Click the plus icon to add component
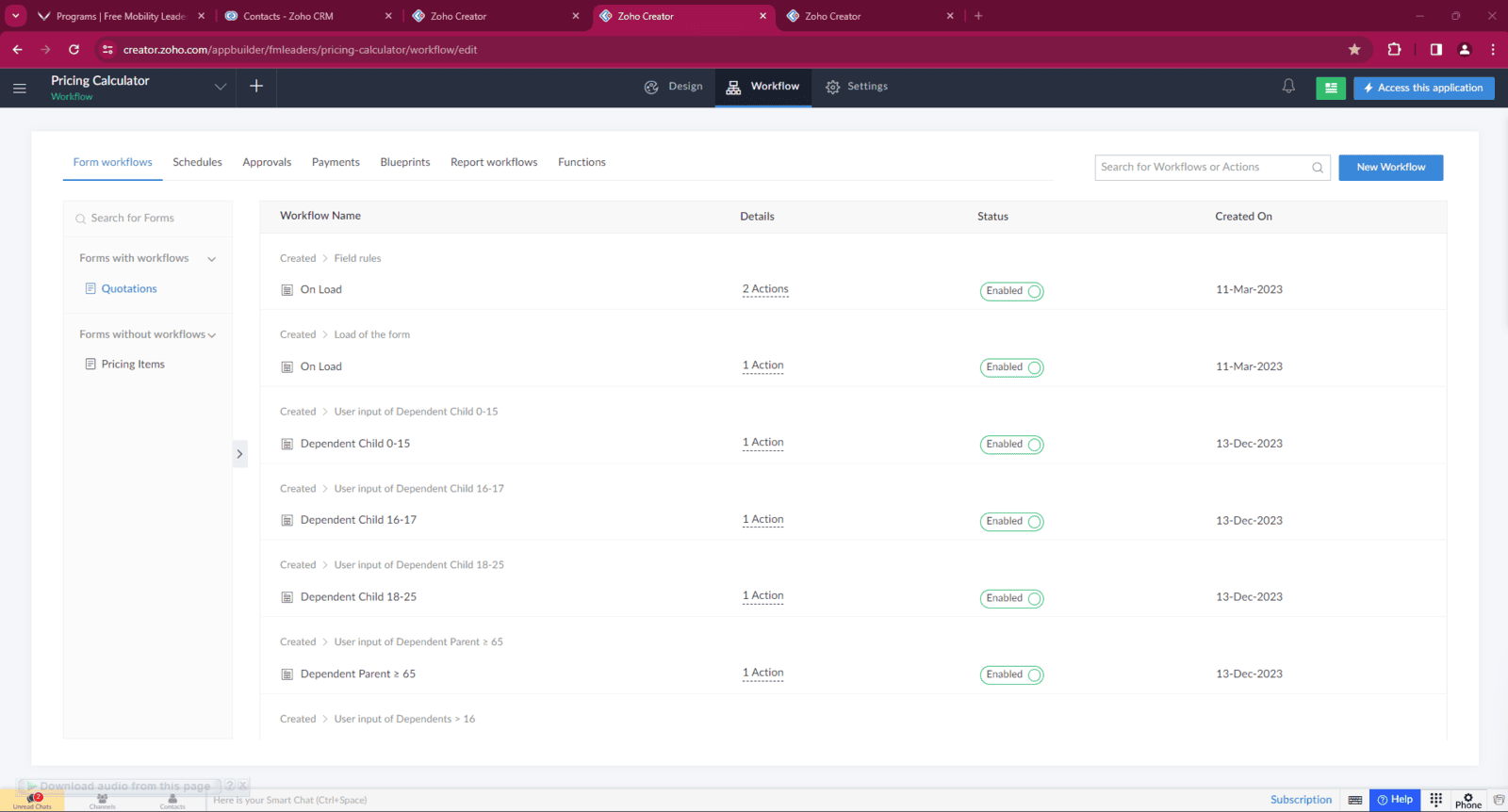 pyautogui.click(x=256, y=87)
